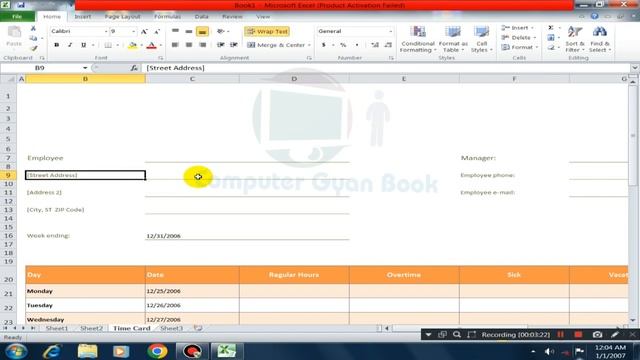Toggle Bold formatting
This screenshot has width=640, height=360.
pyautogui.click(x=56, y=45)
